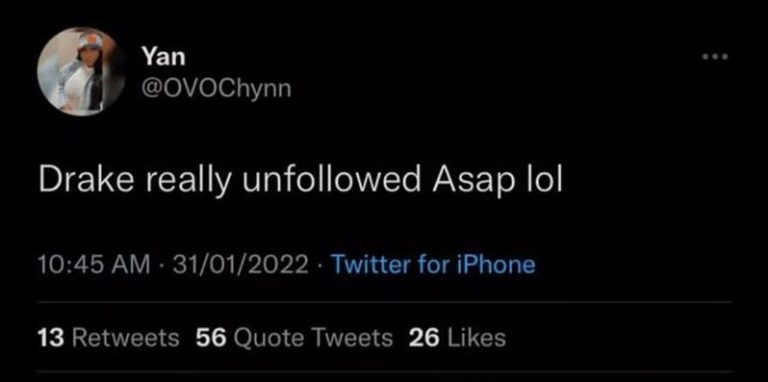Viewport: 768px width, 382px height.
Task: Click the 10:45 AM timestamp
Action: [x=94, y=265]
